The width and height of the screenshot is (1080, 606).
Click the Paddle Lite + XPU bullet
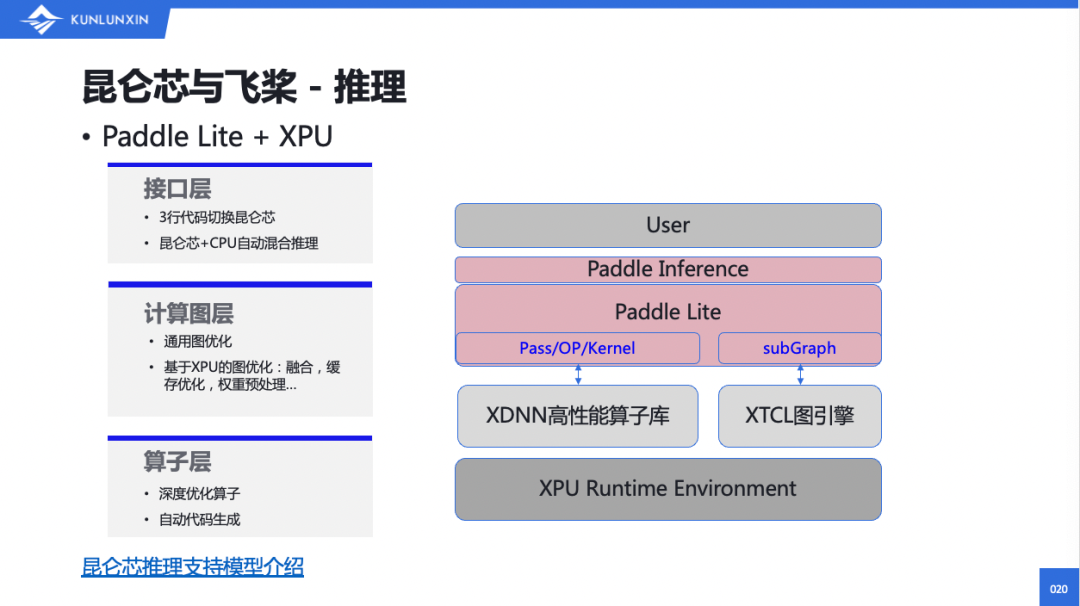[x=217, y=136]
